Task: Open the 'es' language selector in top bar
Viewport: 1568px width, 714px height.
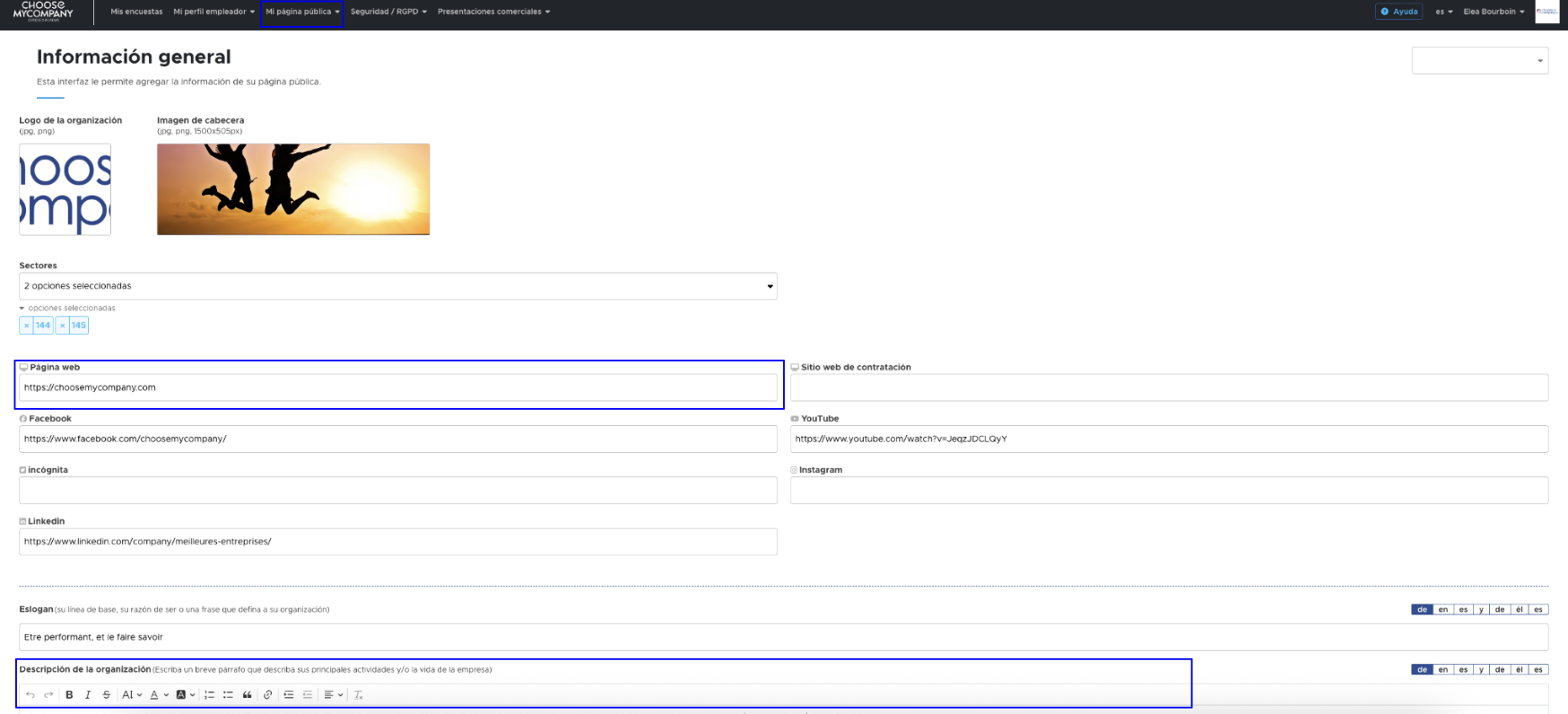Action: pos(1443,12)
